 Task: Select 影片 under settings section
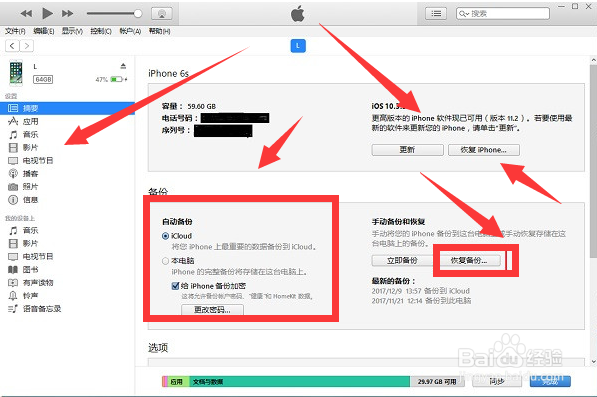point(30,147)
